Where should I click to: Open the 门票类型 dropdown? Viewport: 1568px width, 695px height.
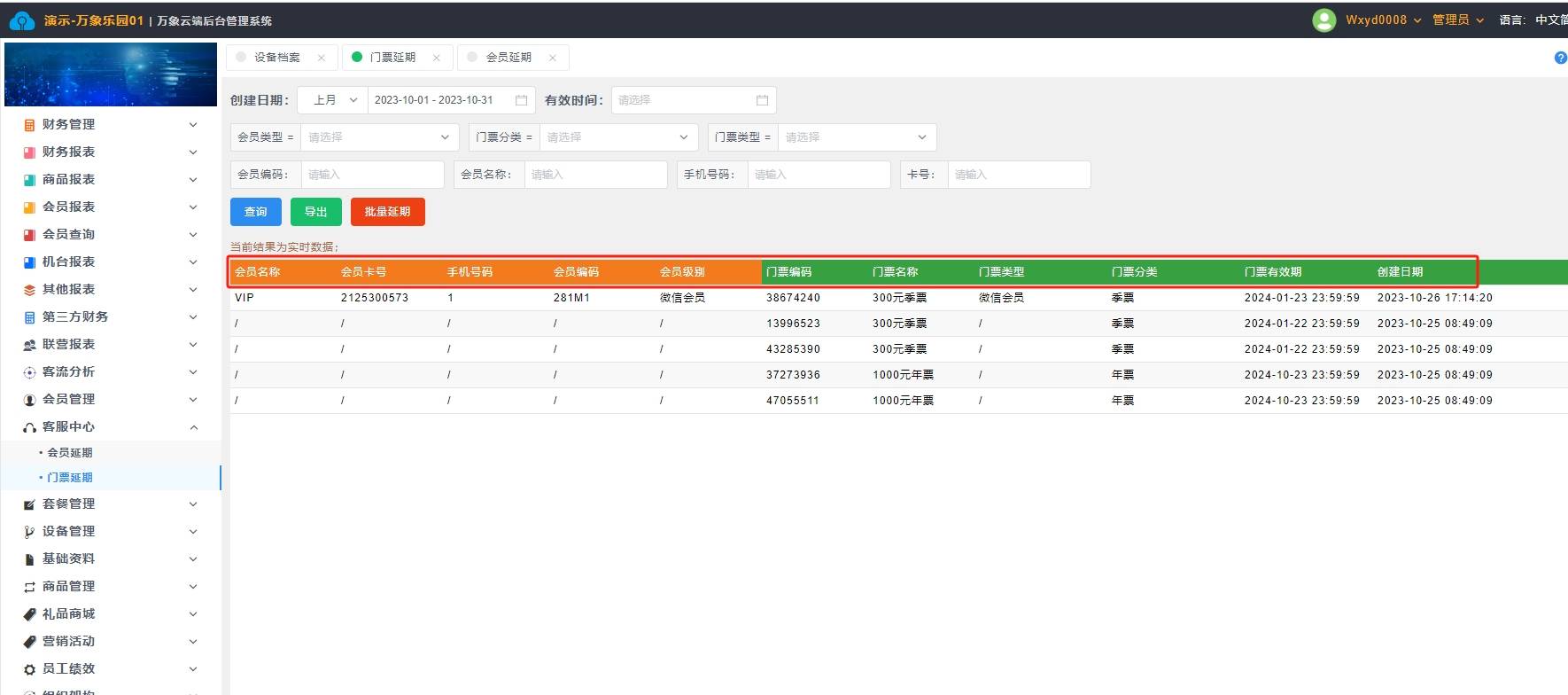coord(857,137)
